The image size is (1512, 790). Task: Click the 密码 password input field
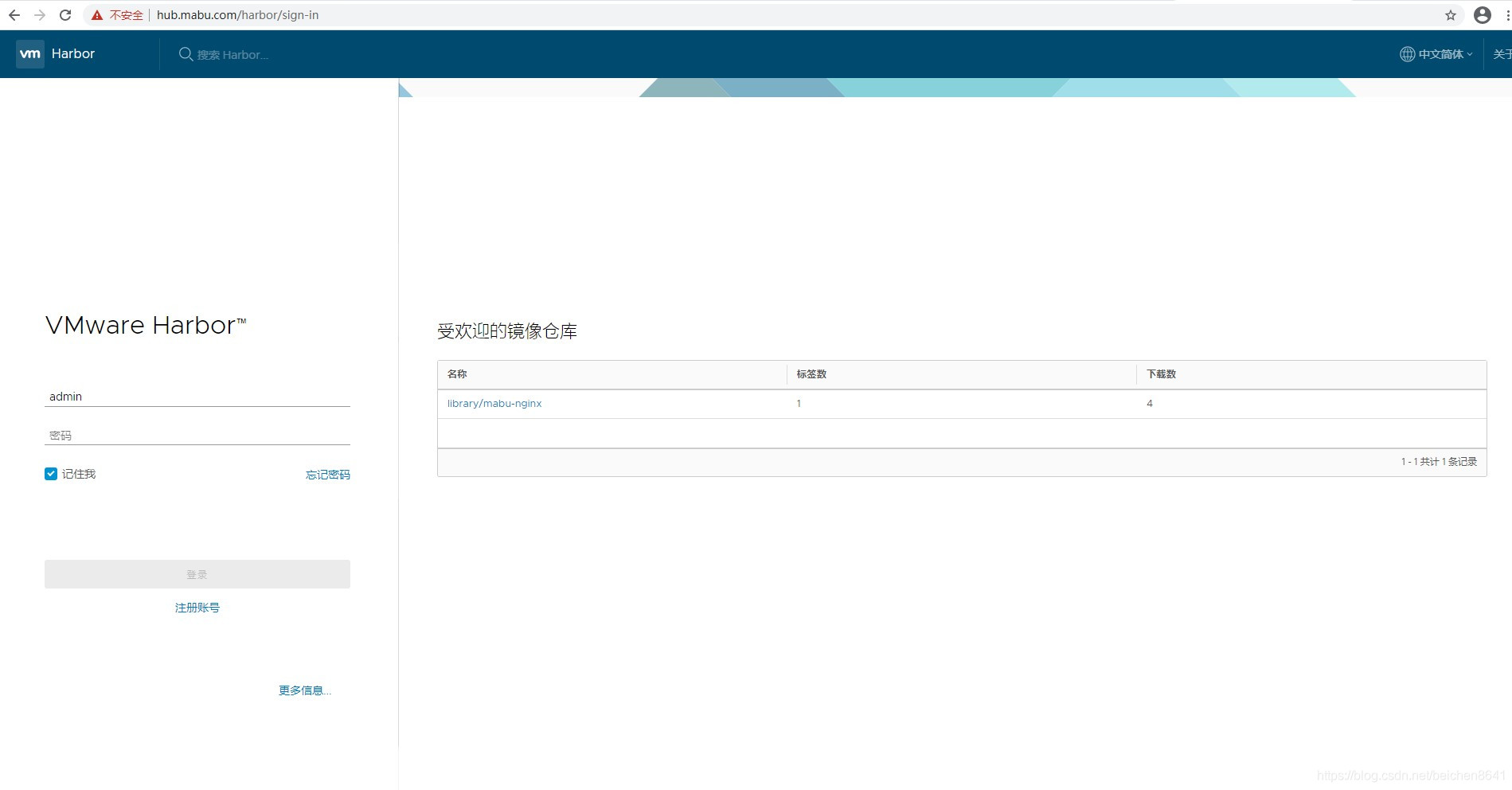click(197, 435)
